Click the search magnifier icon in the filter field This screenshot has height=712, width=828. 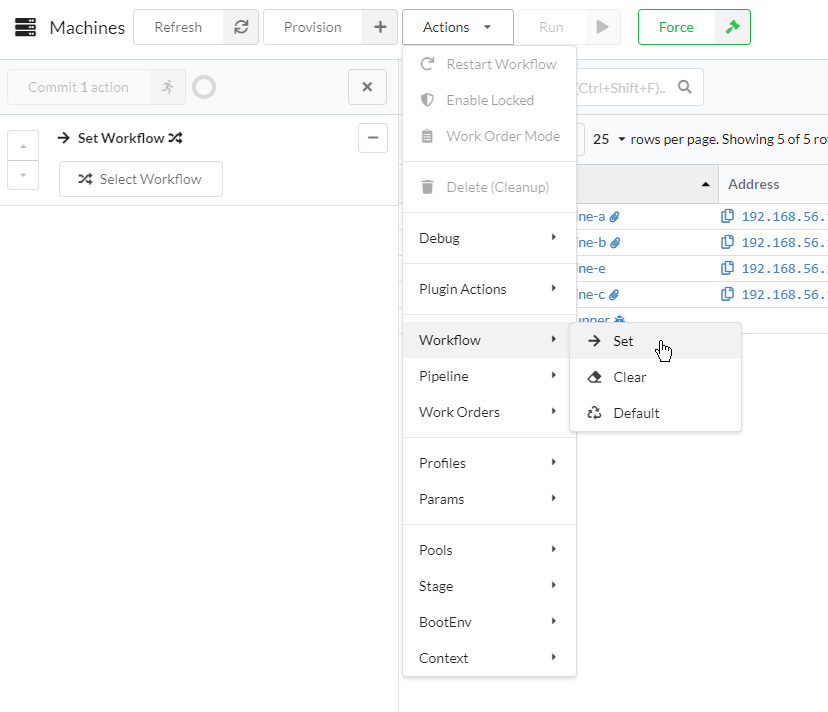pyautogui.click(x=684, y=87)
